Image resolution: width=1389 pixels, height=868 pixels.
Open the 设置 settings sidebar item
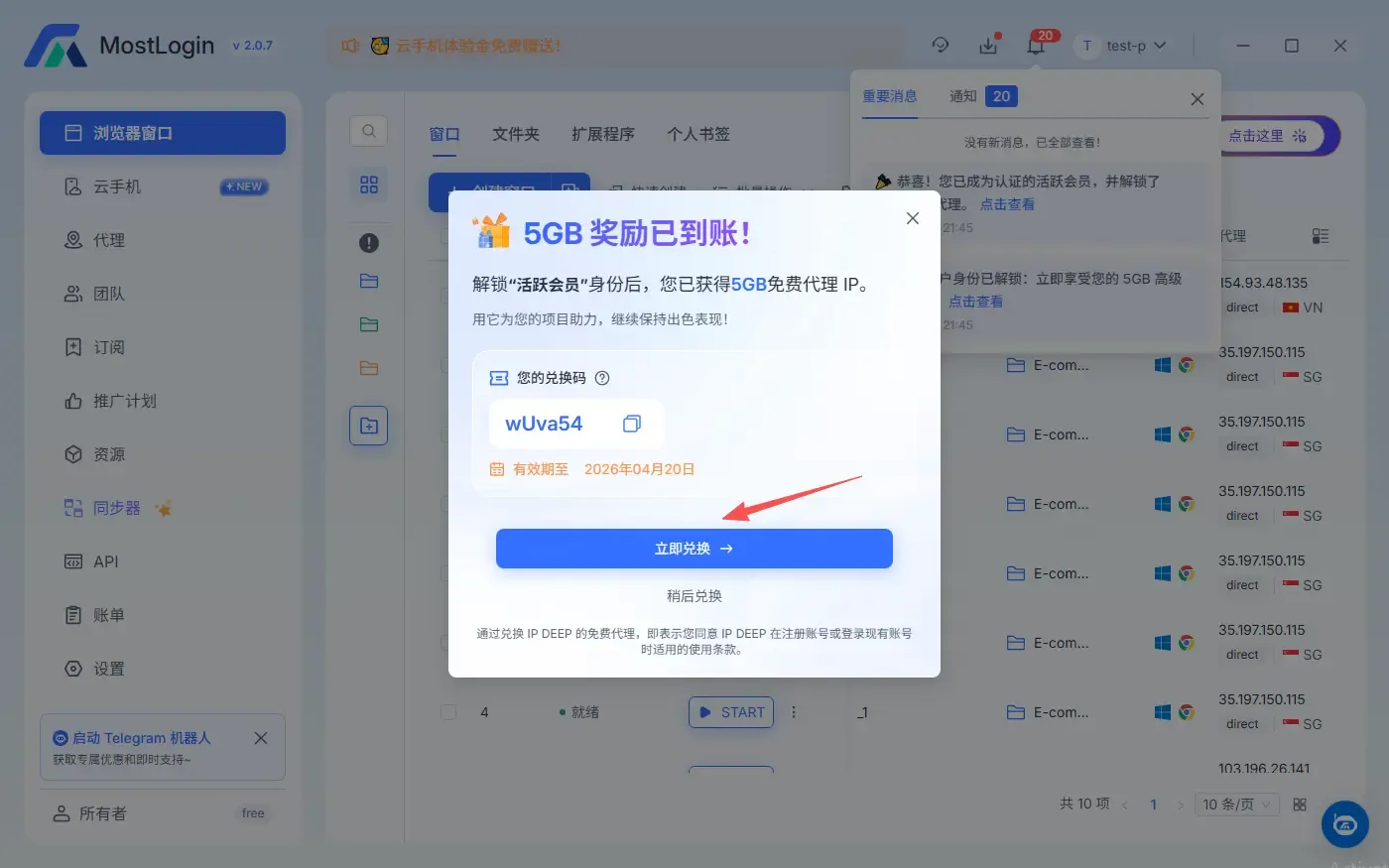click(x=163, y=669)
